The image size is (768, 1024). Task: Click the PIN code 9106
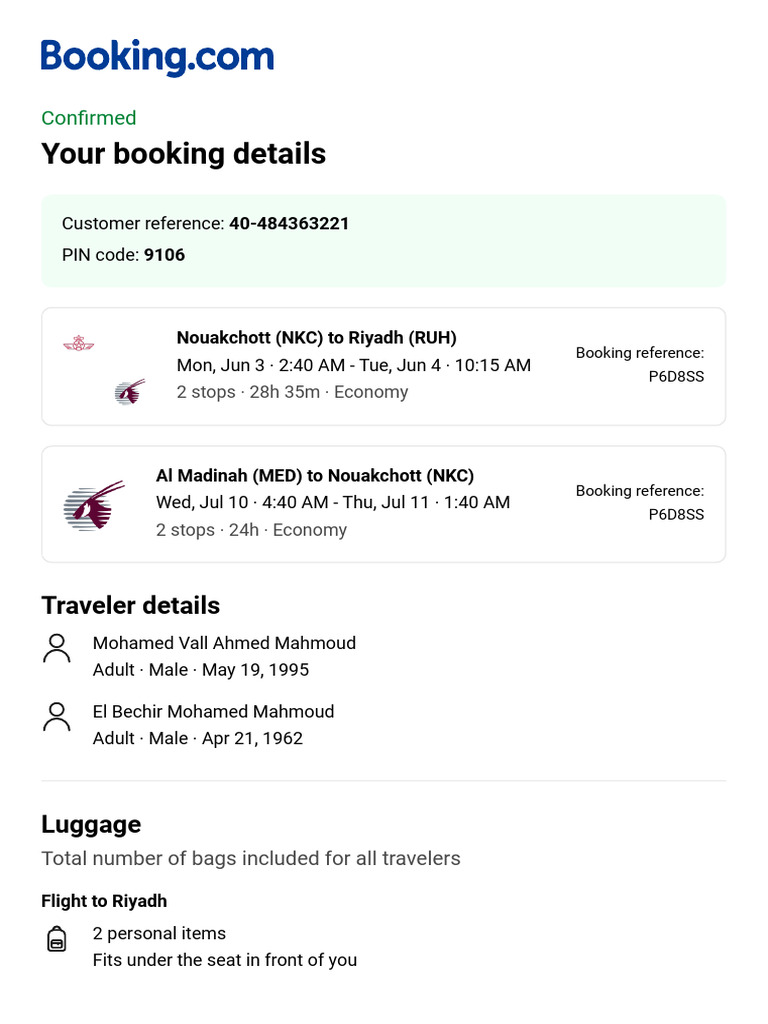click(165, 255)
